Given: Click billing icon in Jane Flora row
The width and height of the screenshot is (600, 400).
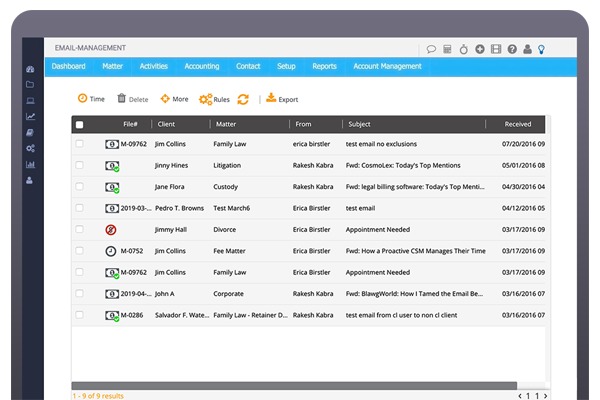Looking at the screenshot, I should [112, 188].
